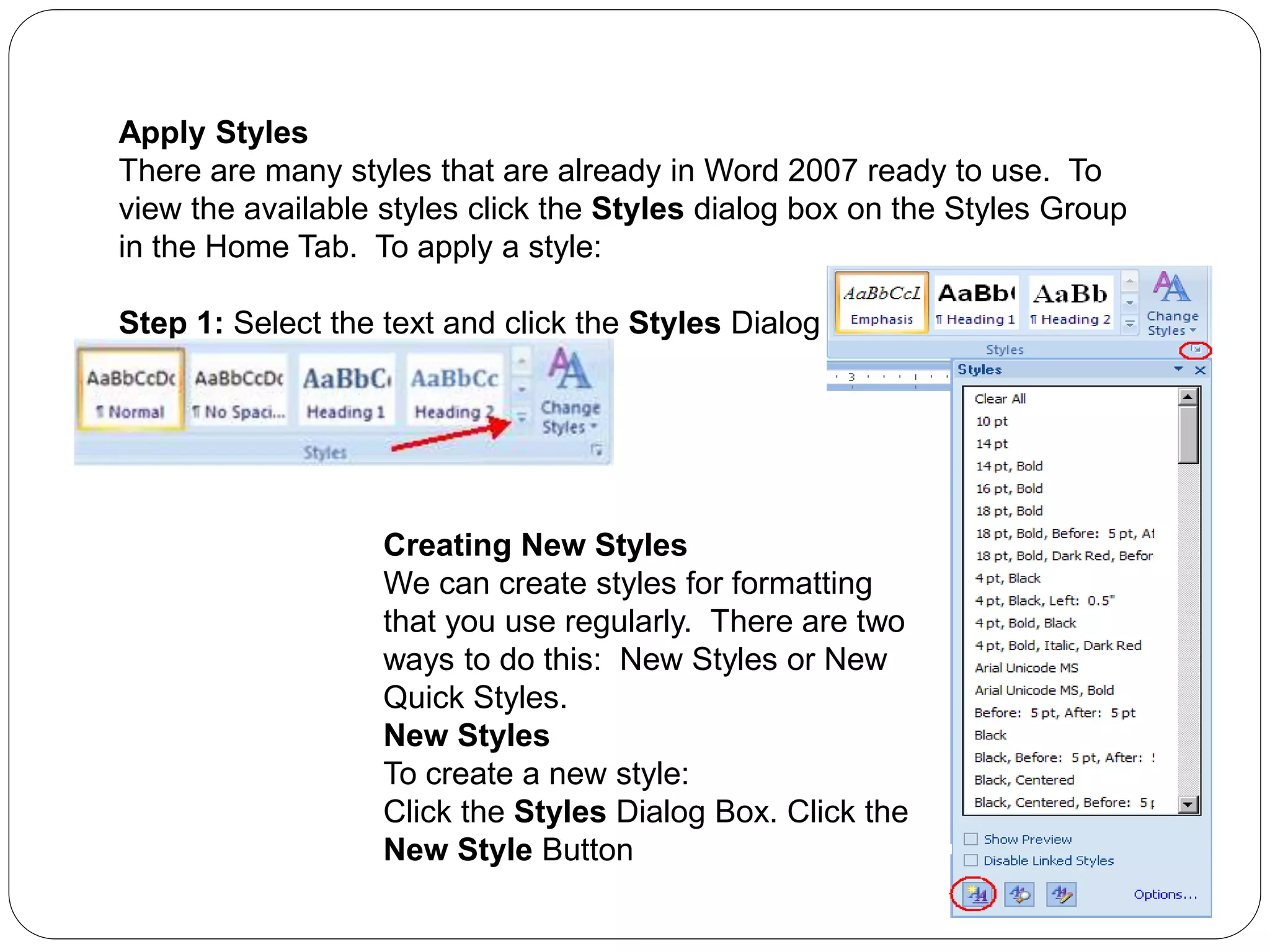
Task: Open Styles dialog launcher in right ribbon
Action: tap(1196, 350)
